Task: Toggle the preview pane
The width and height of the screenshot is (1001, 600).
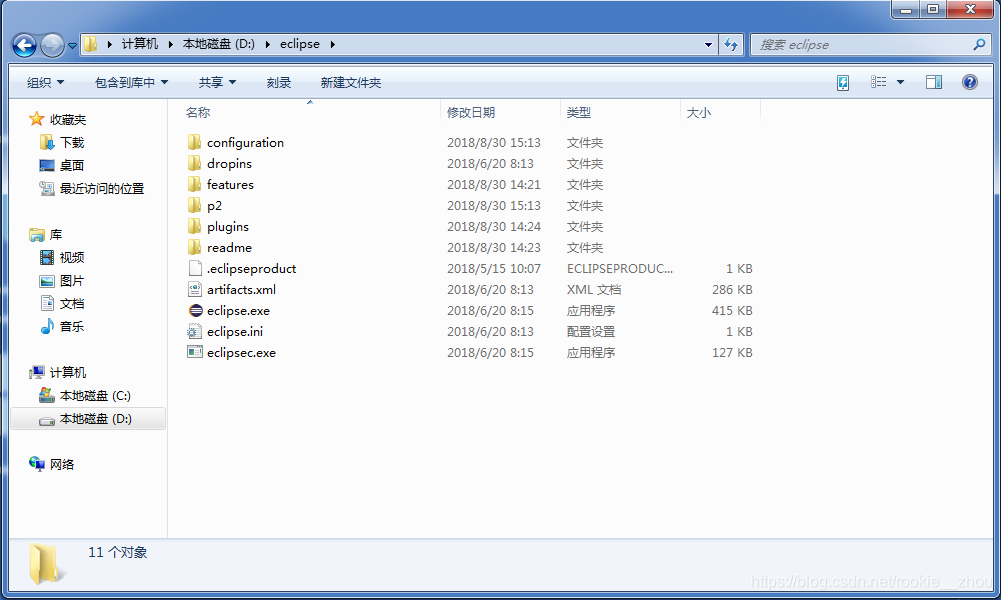Action: coord(934,82)
